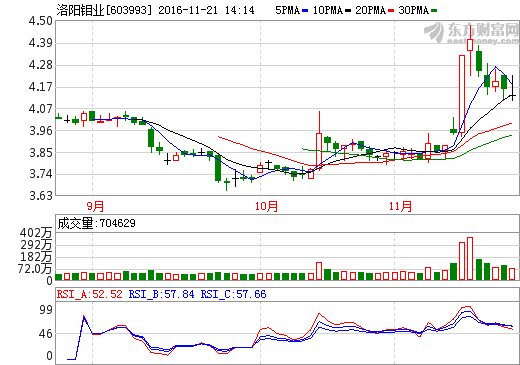Image resolution: width=520 pixels, height=365 pixels.
Task: Click the 99 RSI axis label
Action: [x=46, y=310]
